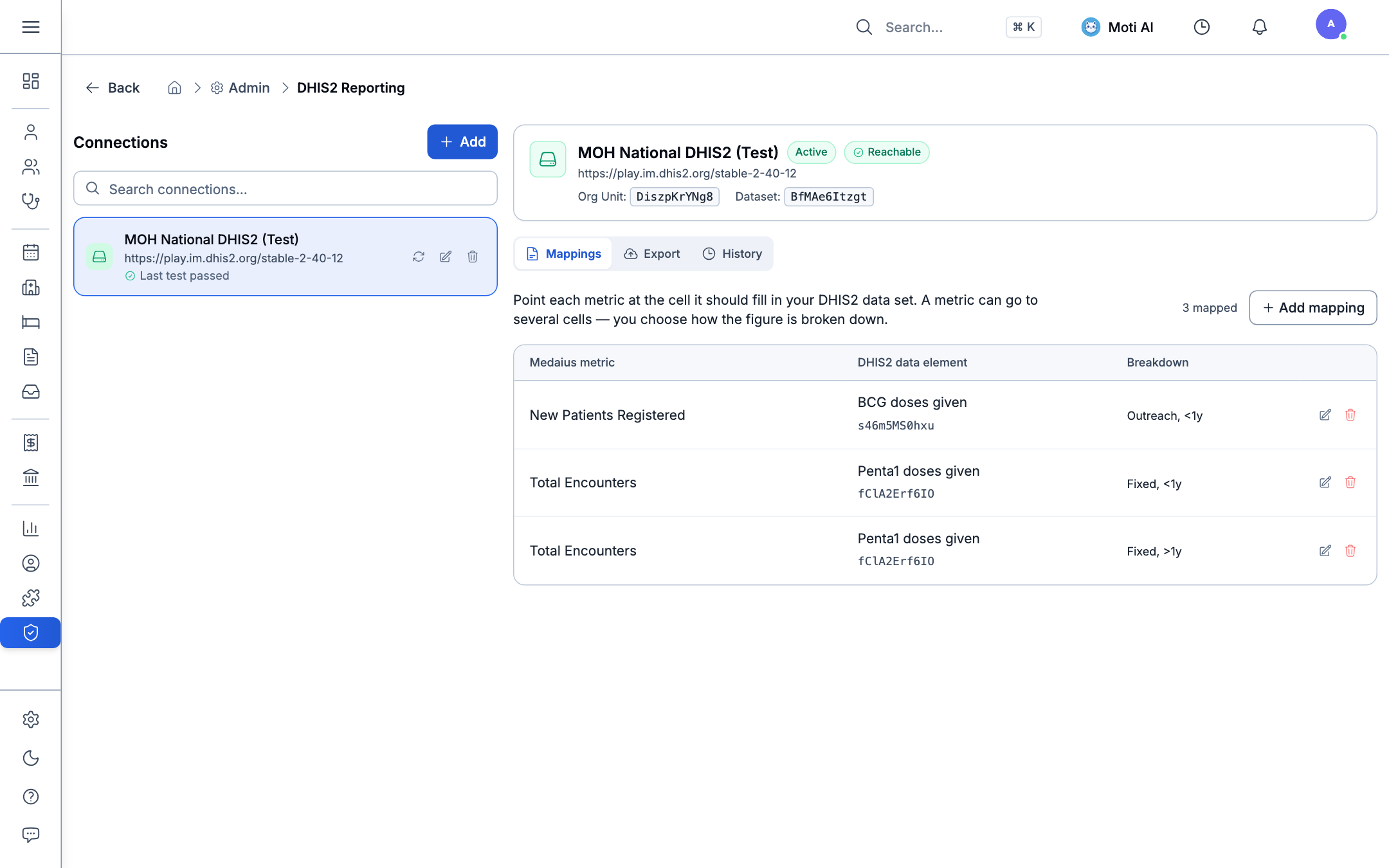Delete the New Patients Registered mapping
1389x868 pixels.
coord(1350,415)
